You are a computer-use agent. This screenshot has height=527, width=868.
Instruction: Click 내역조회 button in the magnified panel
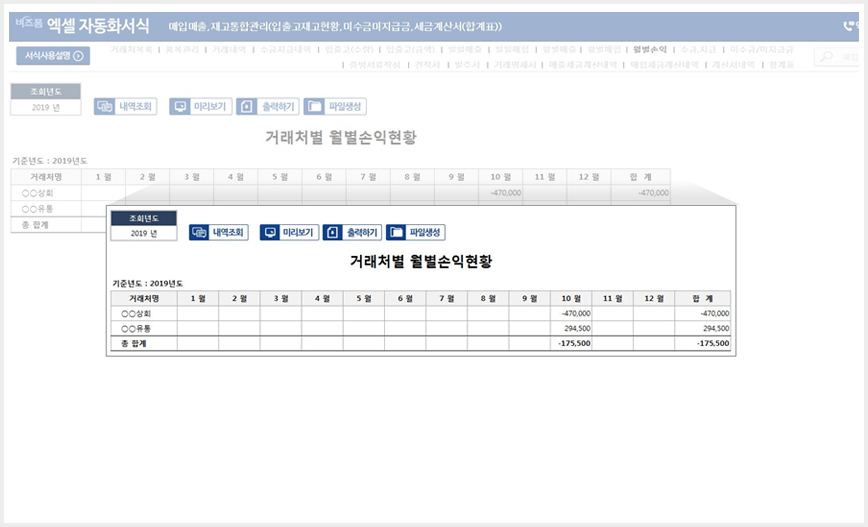[219, 232]
